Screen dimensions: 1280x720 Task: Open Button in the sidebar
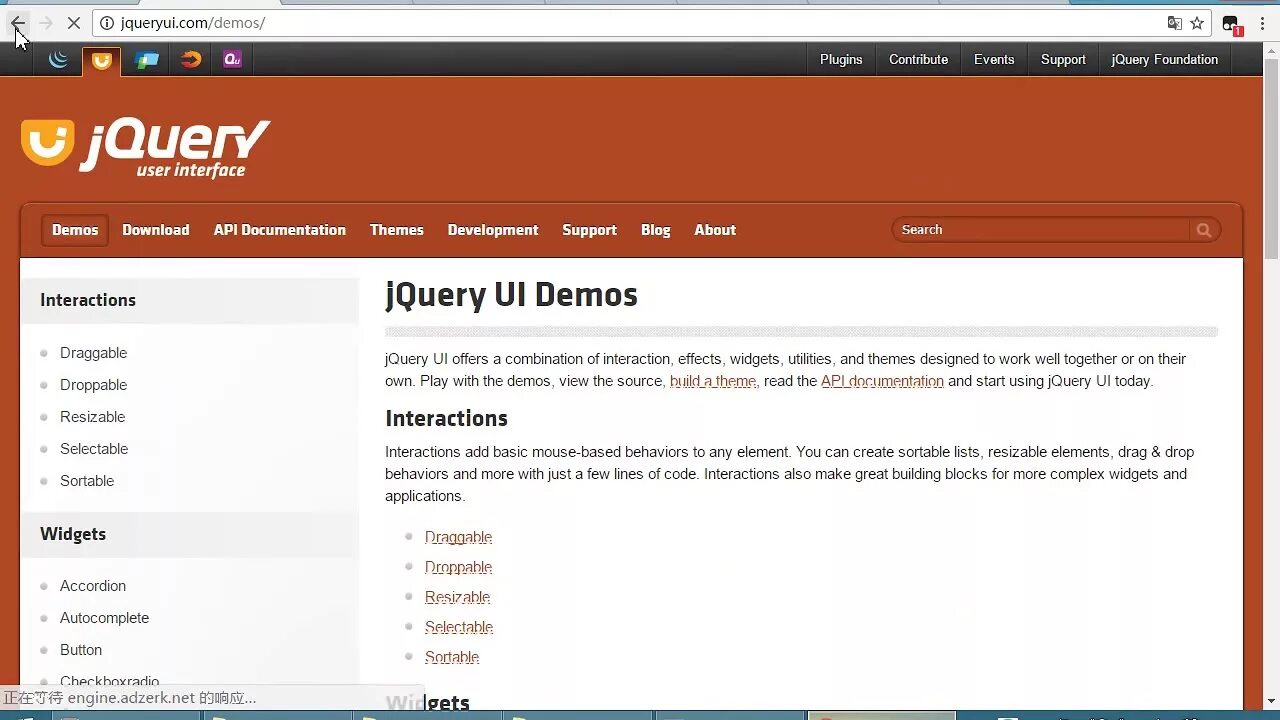click(x=81, y=650)
